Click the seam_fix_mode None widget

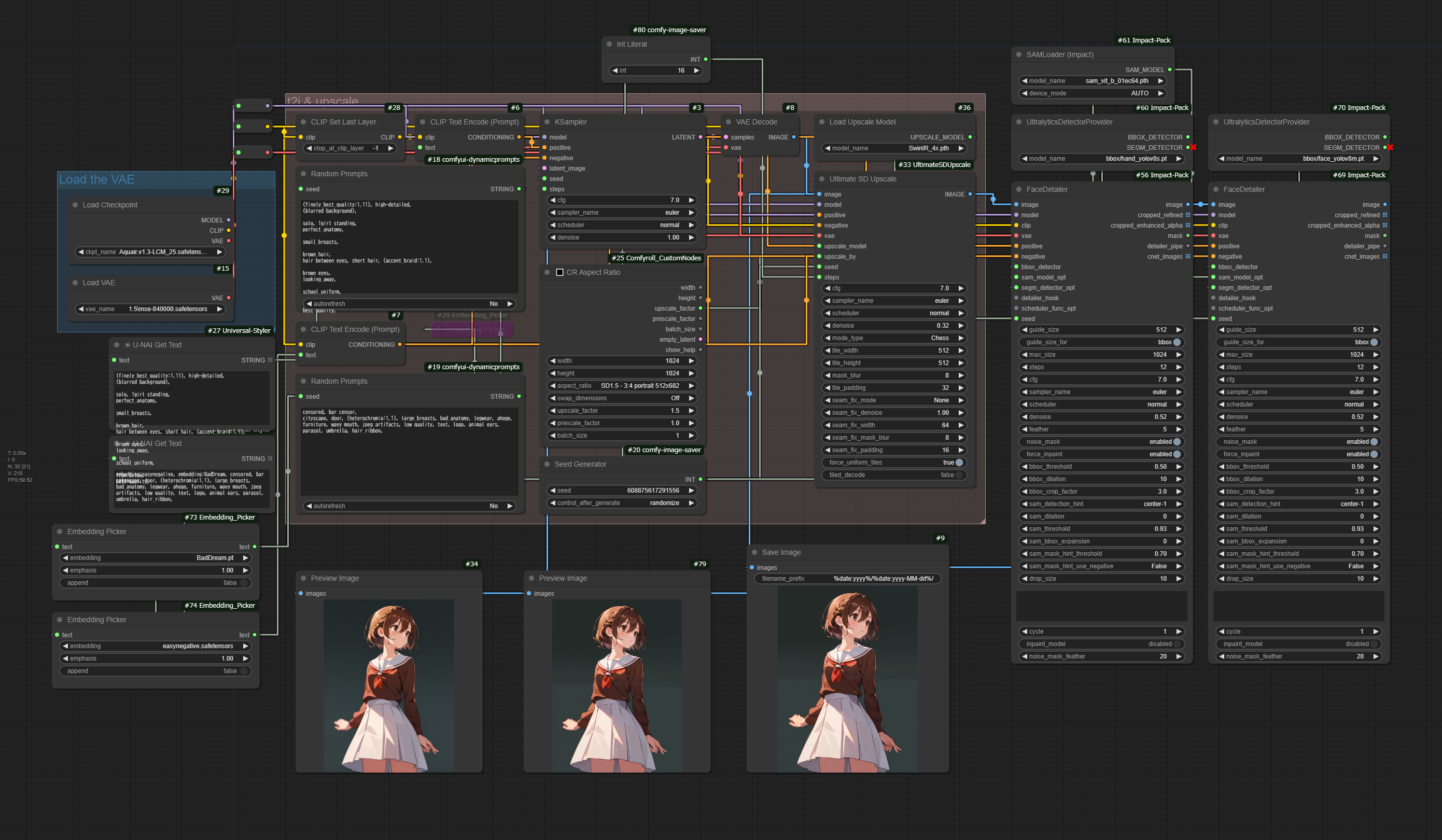[894, 400]
